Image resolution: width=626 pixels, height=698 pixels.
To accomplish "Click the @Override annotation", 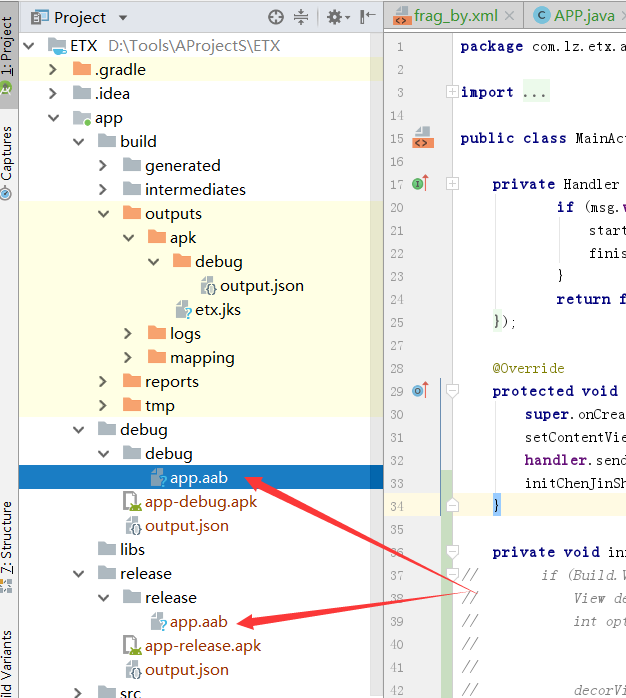I will coord(528,368).
